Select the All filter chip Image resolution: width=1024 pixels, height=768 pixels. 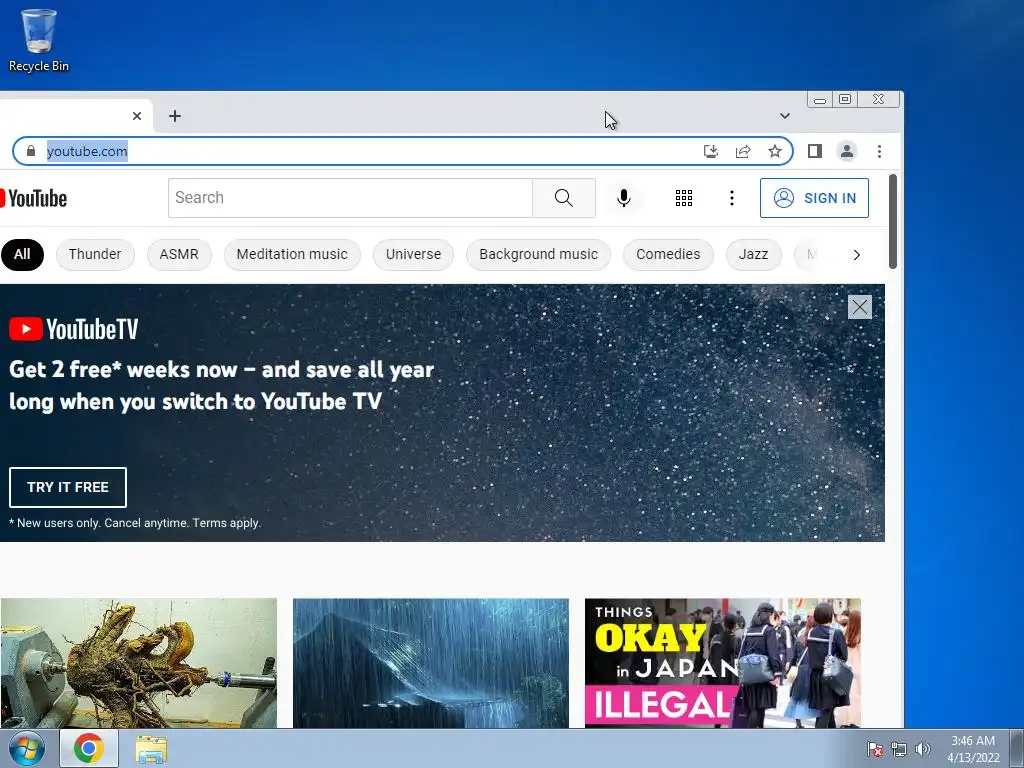[x=22, y=255]
